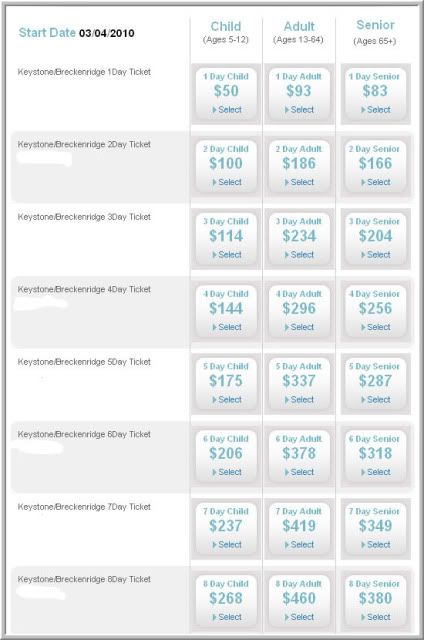Choose the 8 Day Child $268 ticket
Viewport: 424px width, 640px height.
[x=226, y=601]
